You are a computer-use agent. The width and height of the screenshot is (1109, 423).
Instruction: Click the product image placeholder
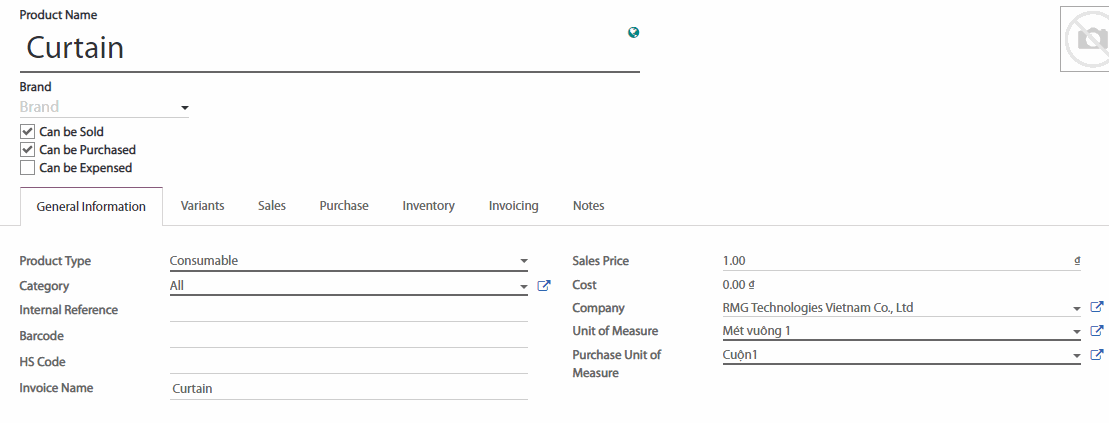click(x=1085, y=39)
